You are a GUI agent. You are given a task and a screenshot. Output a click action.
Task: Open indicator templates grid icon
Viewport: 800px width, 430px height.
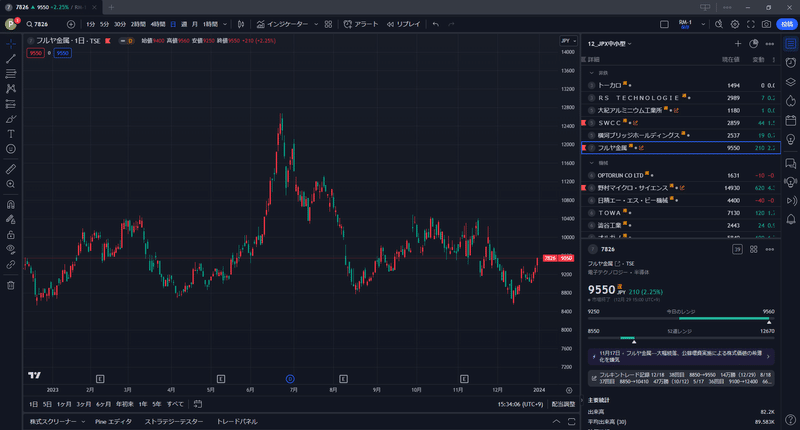coord(328,24)
